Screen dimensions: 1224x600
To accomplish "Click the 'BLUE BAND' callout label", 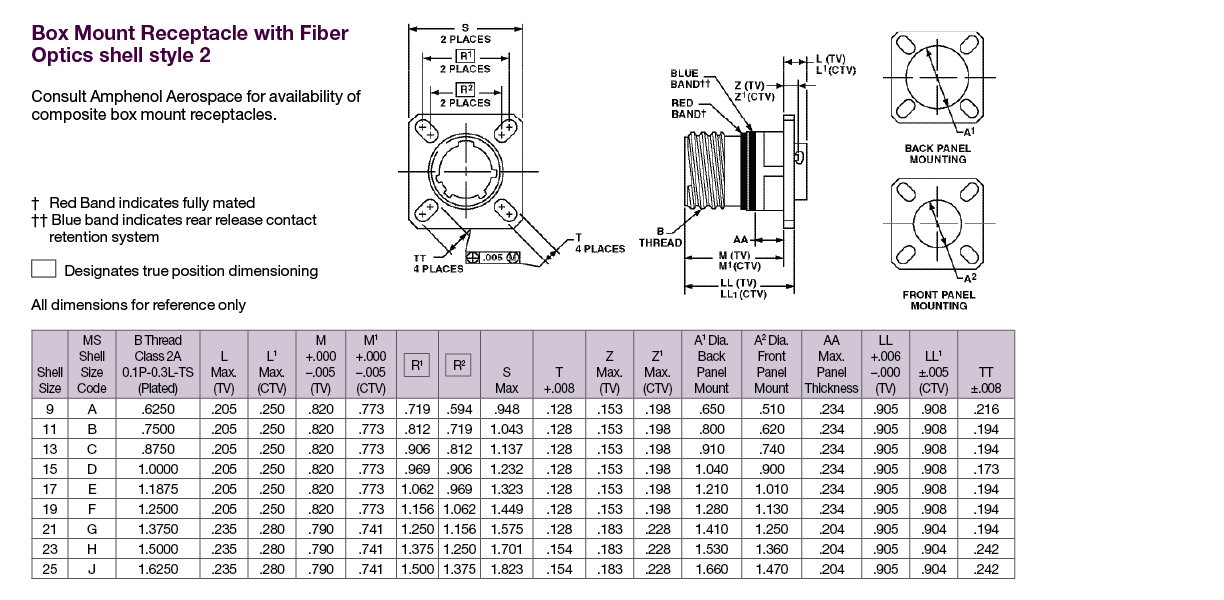I will tap(690, 79).
